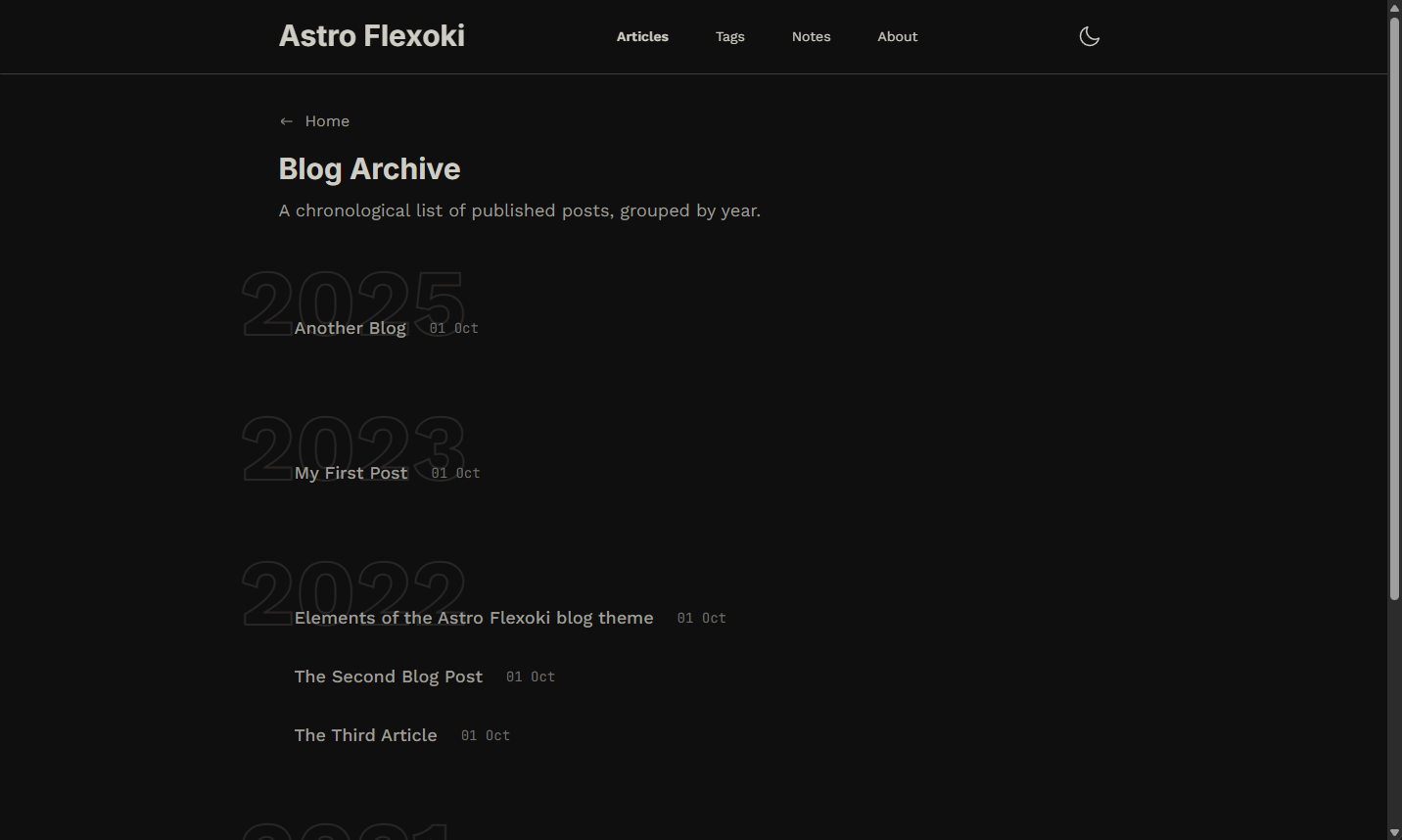Click the Blog Archive page heading
Image resolution: width=1402 pixels, height=840 pixels.
[369, 169]
